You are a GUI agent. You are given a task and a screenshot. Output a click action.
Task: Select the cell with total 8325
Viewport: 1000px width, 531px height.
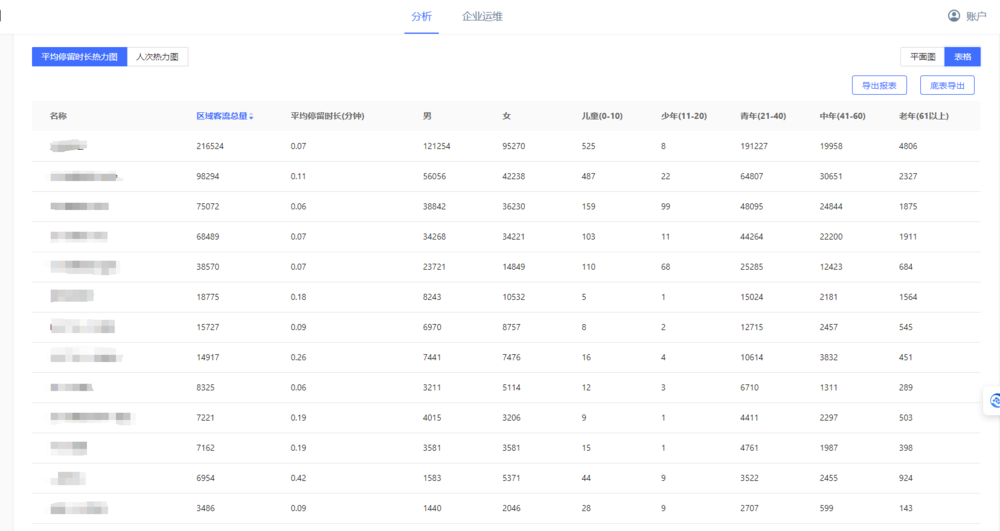tap(205, 388)
